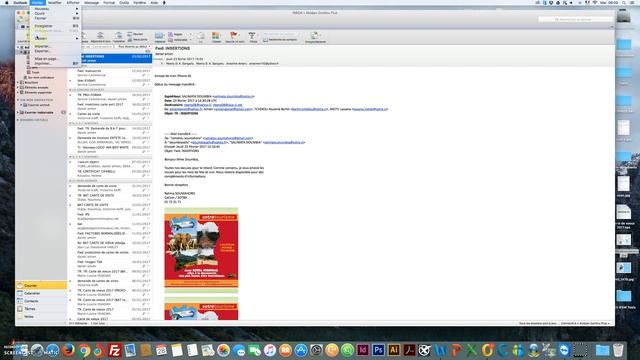The height and width of the screenshot is (360, 640).
Task: Click the Classer categories icon
Action: 216,38
